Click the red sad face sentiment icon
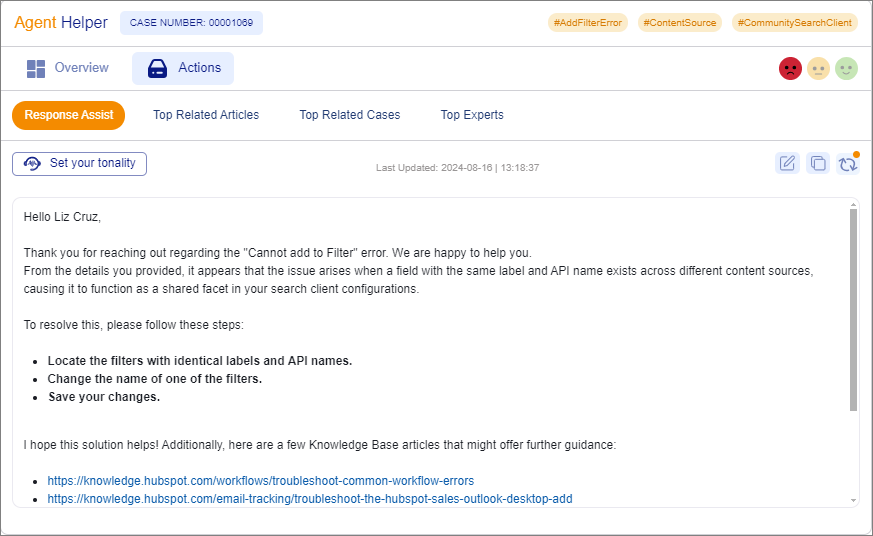873x536 pixels. click(x=790, y=69)
